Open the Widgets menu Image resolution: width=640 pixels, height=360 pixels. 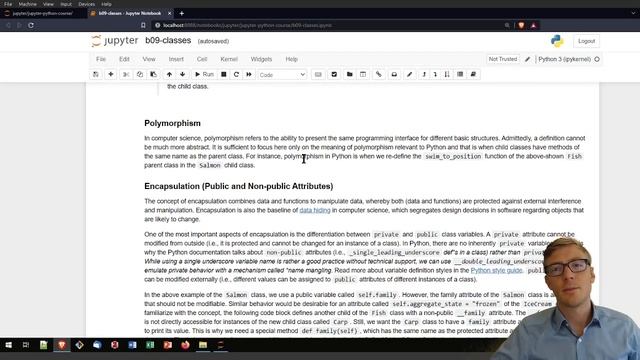[x=261, y=59]
